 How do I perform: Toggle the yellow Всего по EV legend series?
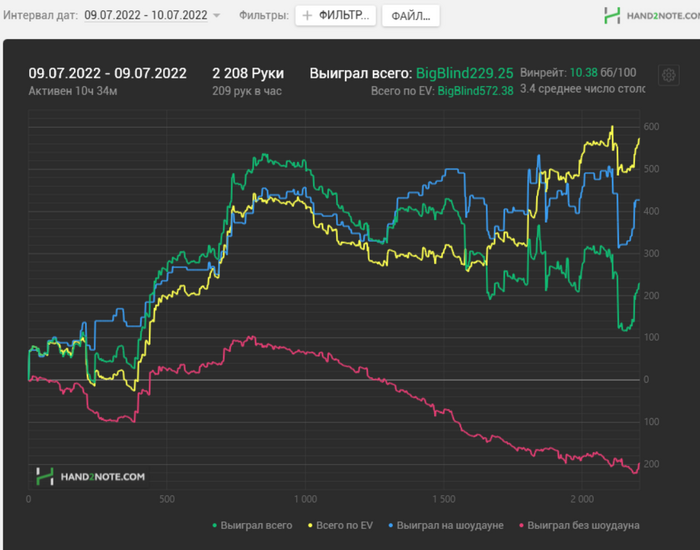click(x=341, y=525)
